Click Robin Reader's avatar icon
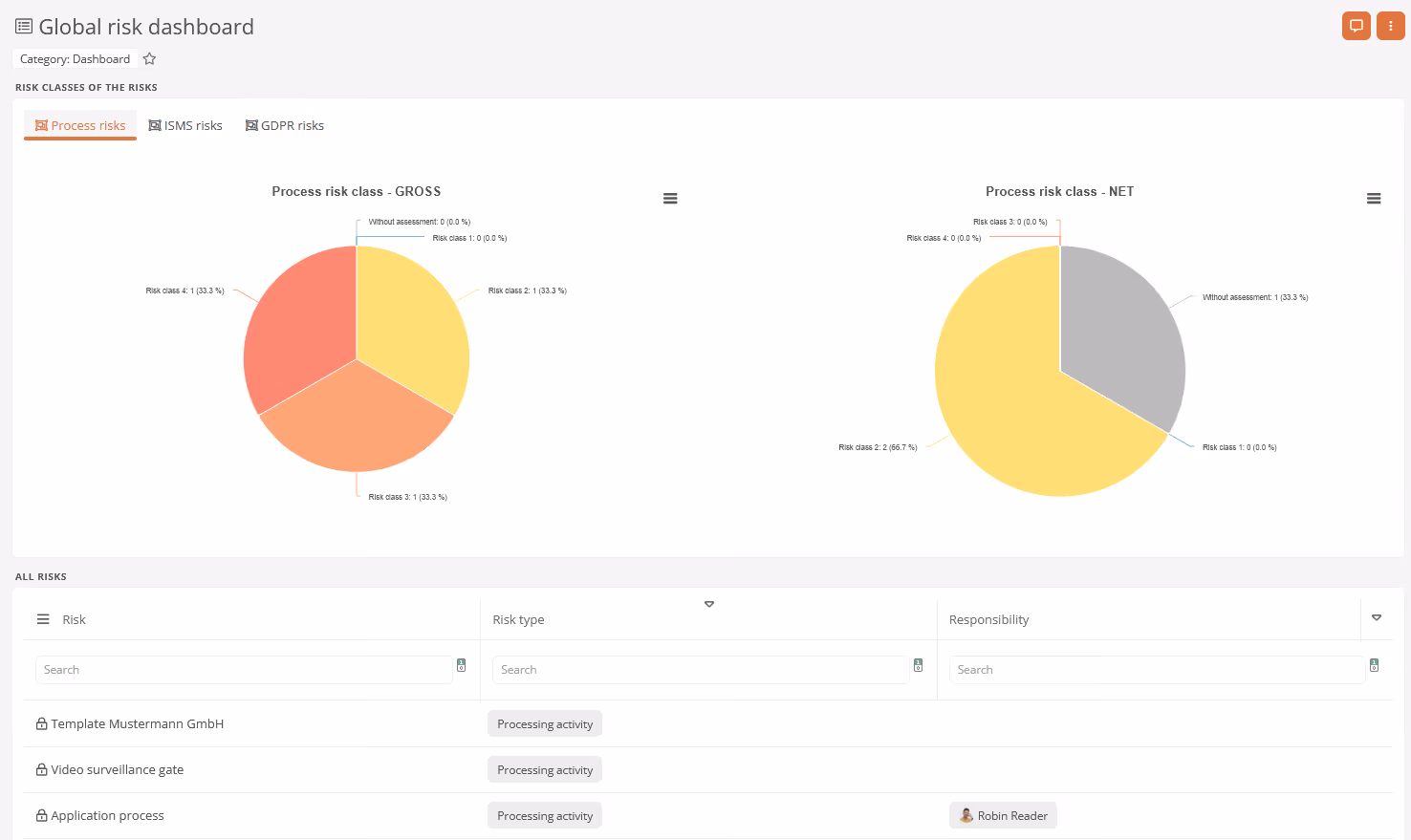This screenshot has width=1411, height=840. (x=966, y=815)
